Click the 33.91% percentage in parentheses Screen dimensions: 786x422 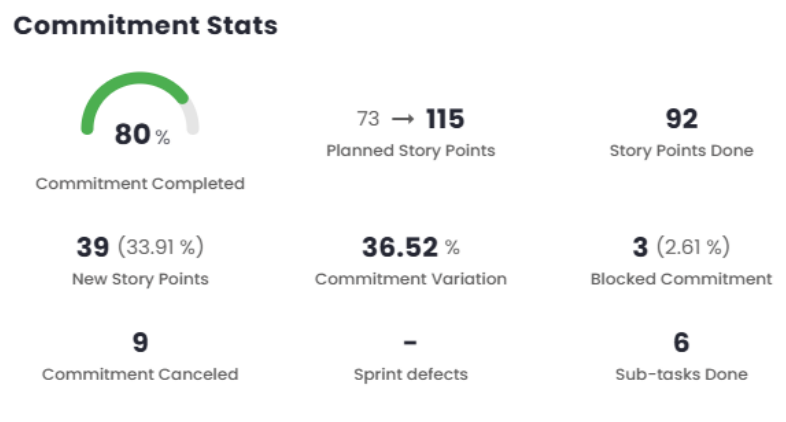pyautogui.click(x=161, y=246)
